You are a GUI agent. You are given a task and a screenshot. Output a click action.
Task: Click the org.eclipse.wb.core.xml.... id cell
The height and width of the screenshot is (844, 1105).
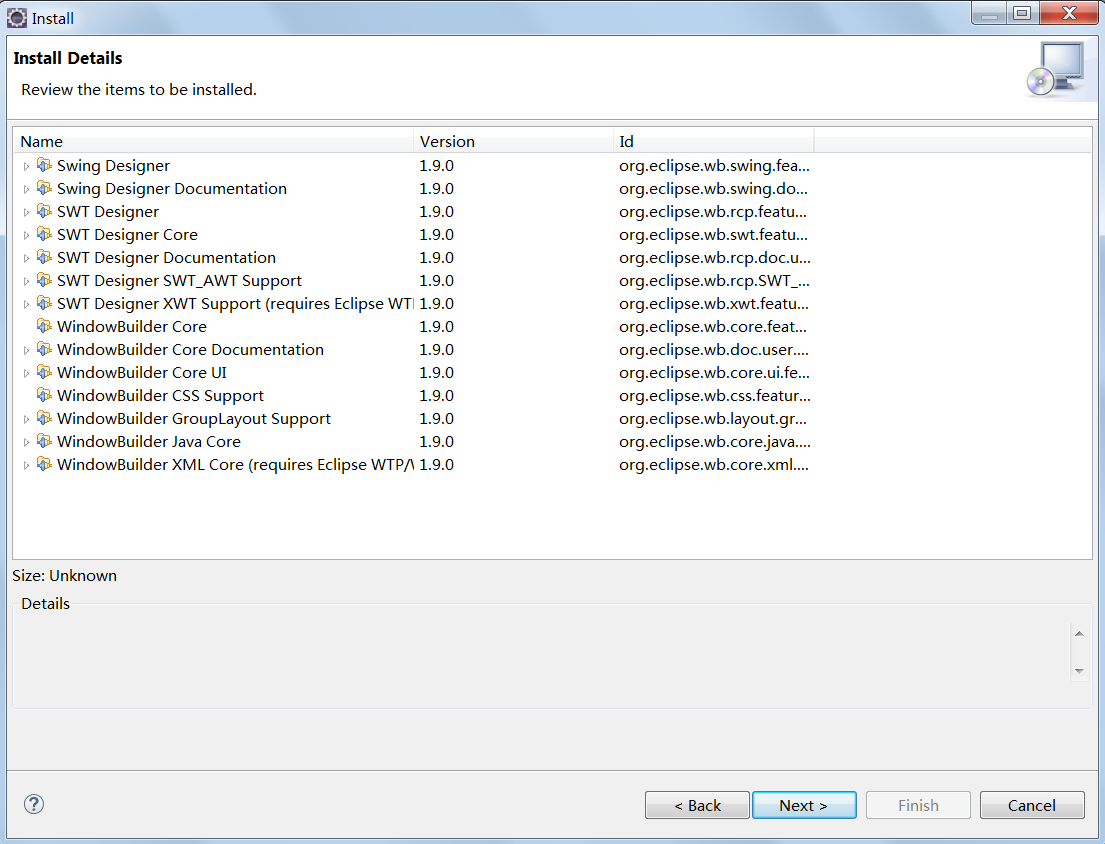(713, 464)
